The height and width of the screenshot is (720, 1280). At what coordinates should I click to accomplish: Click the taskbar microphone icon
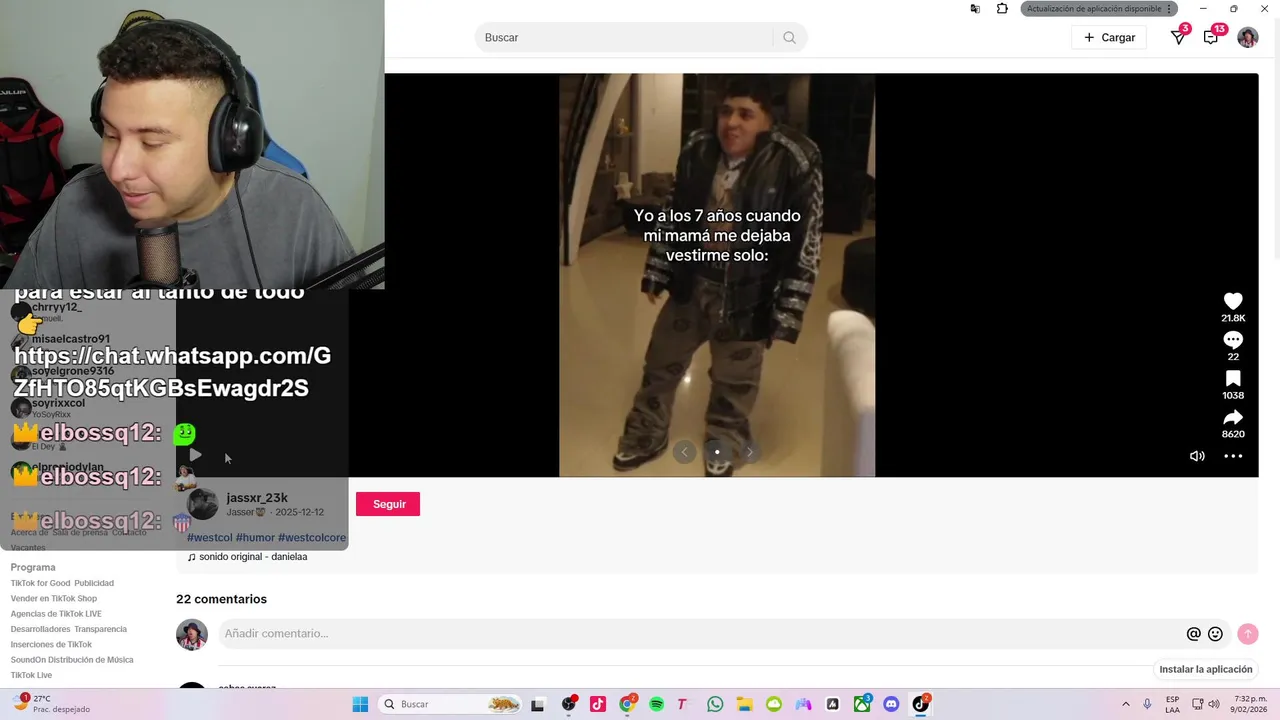click(1147, 704)
